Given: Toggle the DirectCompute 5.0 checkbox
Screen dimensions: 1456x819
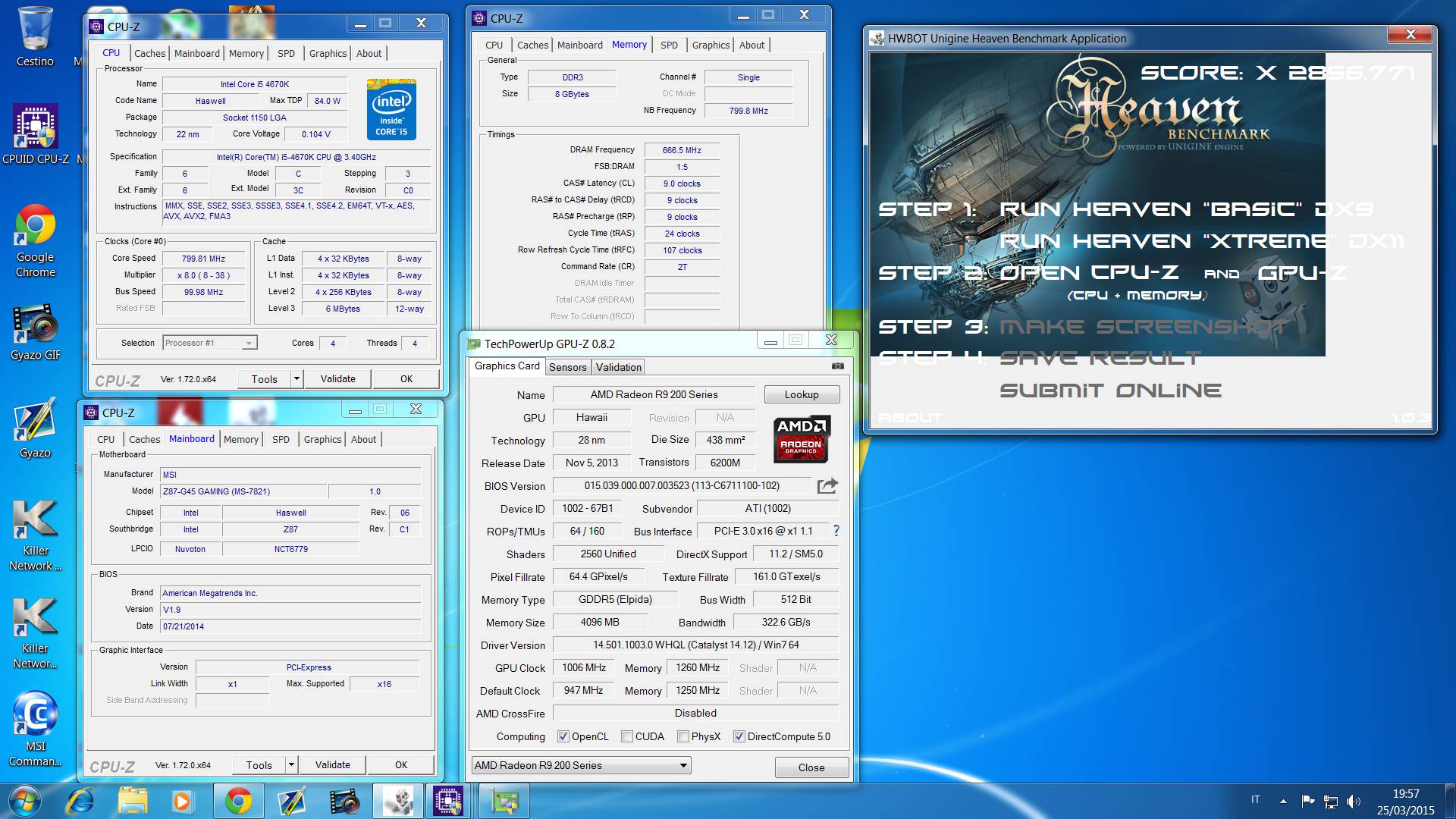Looking at the screenshot, I should point(739,736).
